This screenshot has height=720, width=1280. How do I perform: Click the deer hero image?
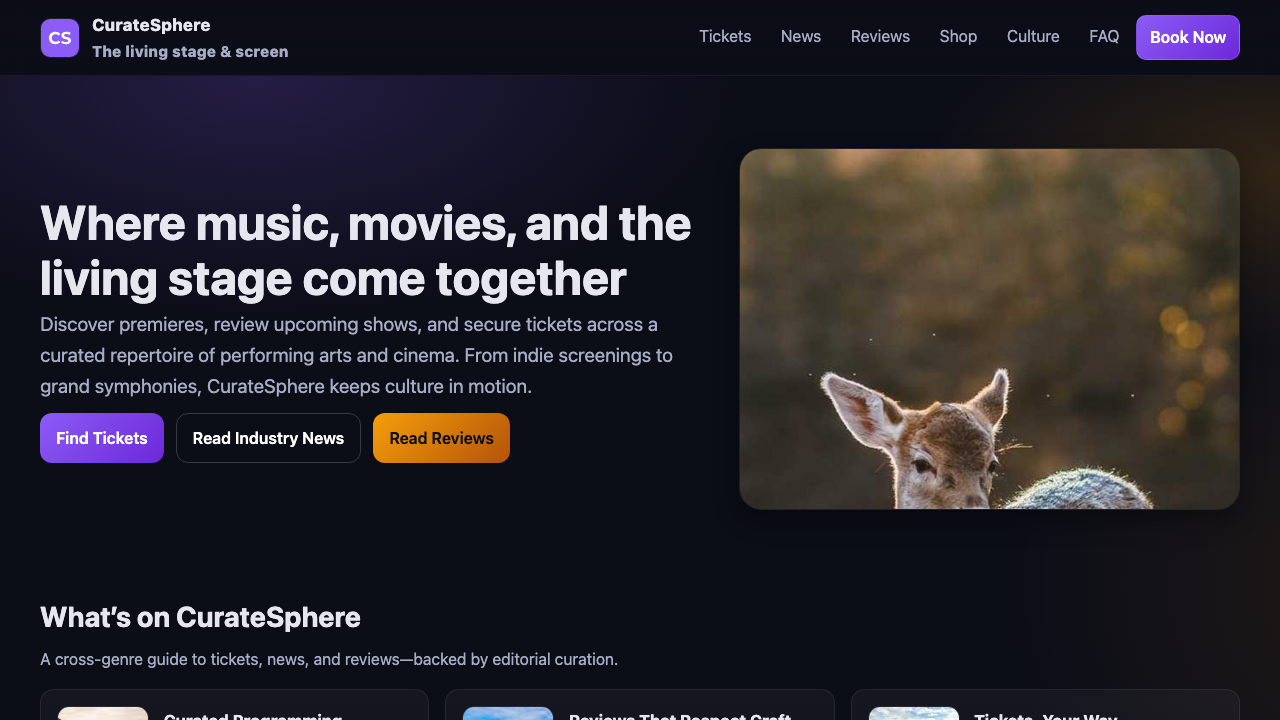point(989,328)
